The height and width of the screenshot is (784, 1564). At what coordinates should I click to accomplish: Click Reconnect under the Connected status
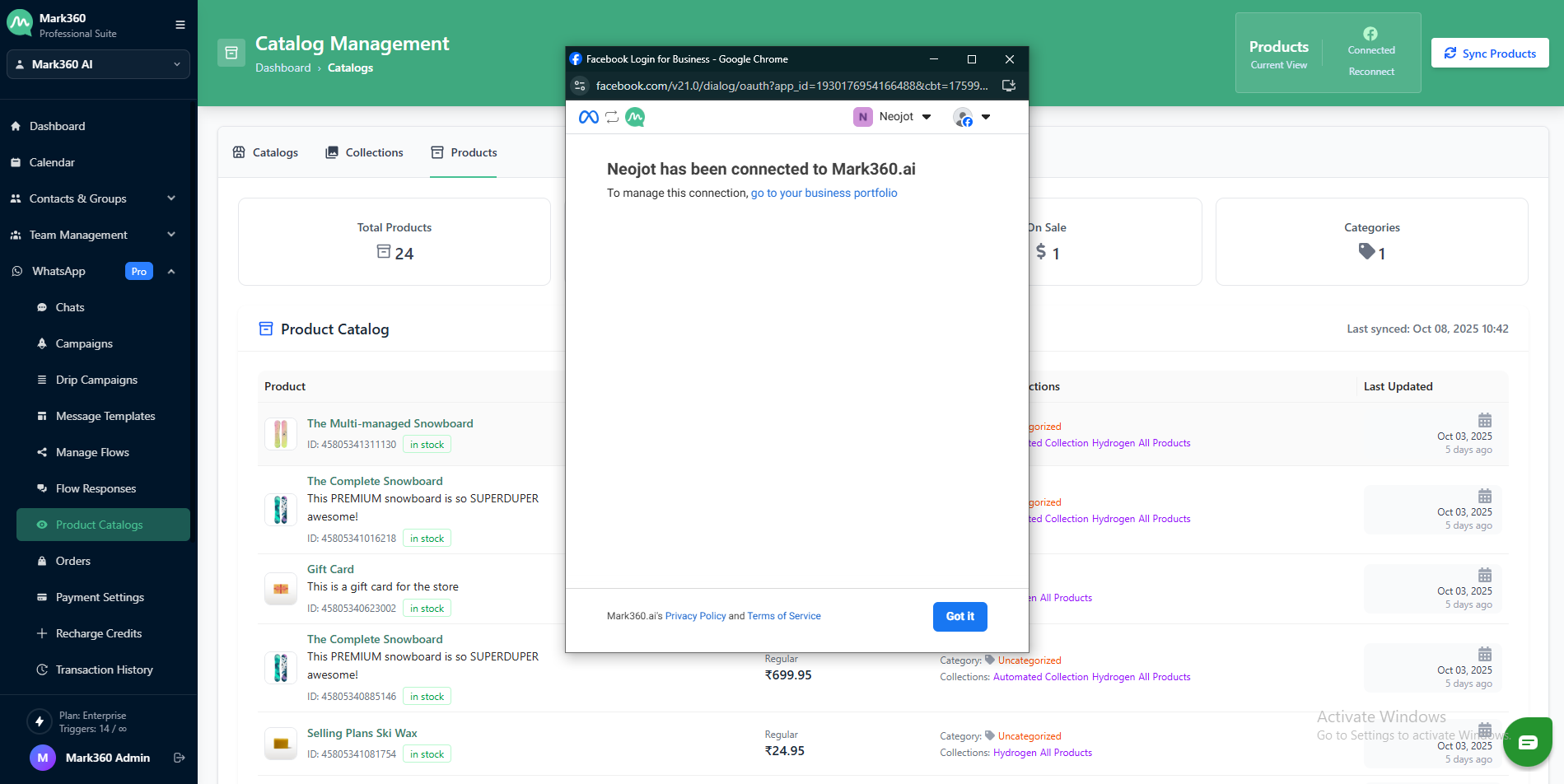click(1371, 72)
